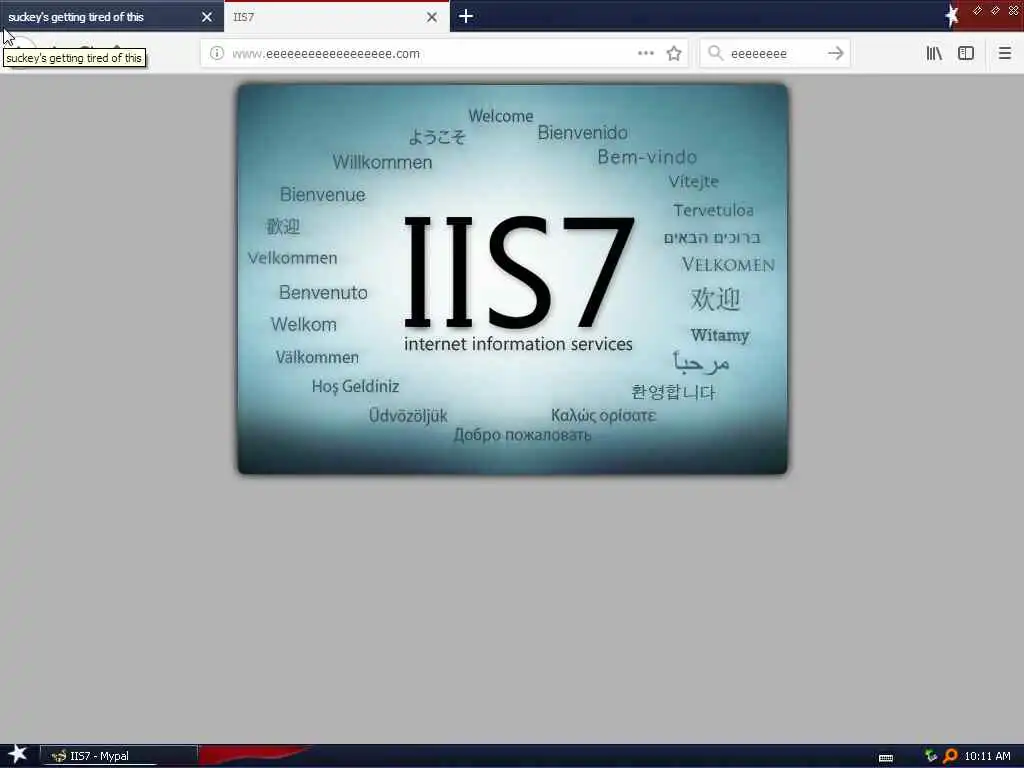Focus the search box containing eeeeeeee
1024x768 pixels.
(774, 54)
